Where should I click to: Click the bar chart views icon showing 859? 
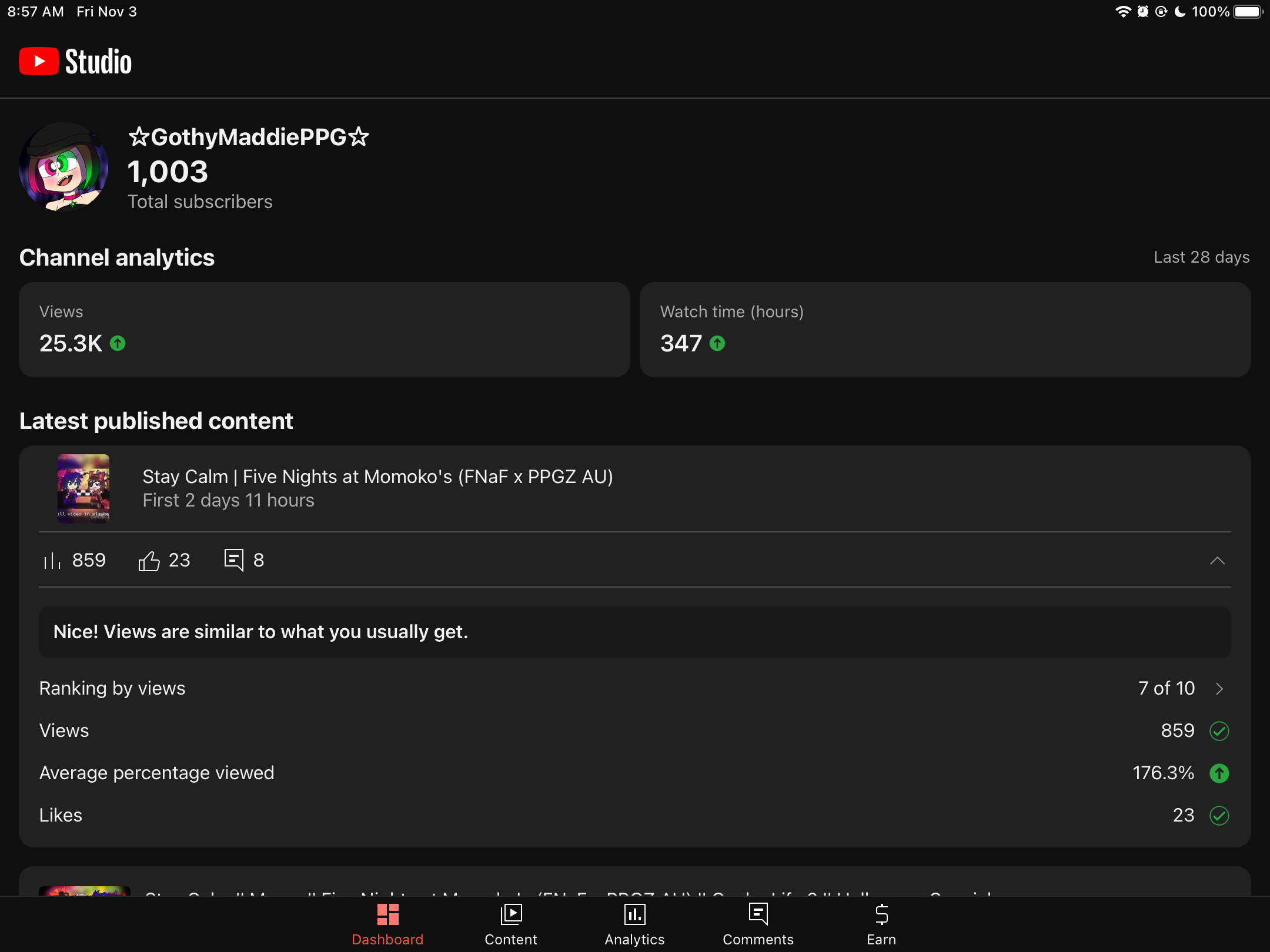coord(52,561)
